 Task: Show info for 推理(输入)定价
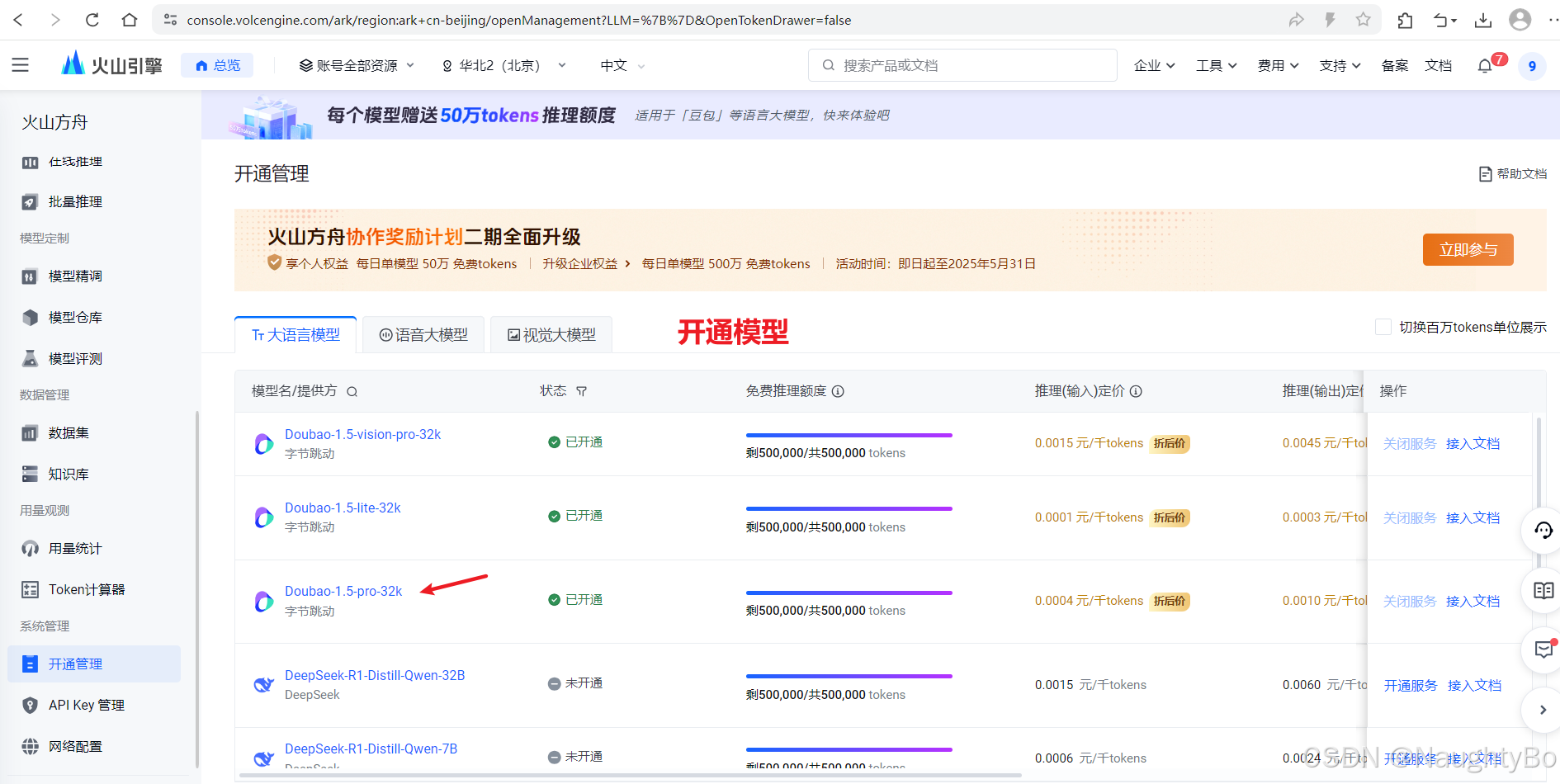[x=1136, y=391]
